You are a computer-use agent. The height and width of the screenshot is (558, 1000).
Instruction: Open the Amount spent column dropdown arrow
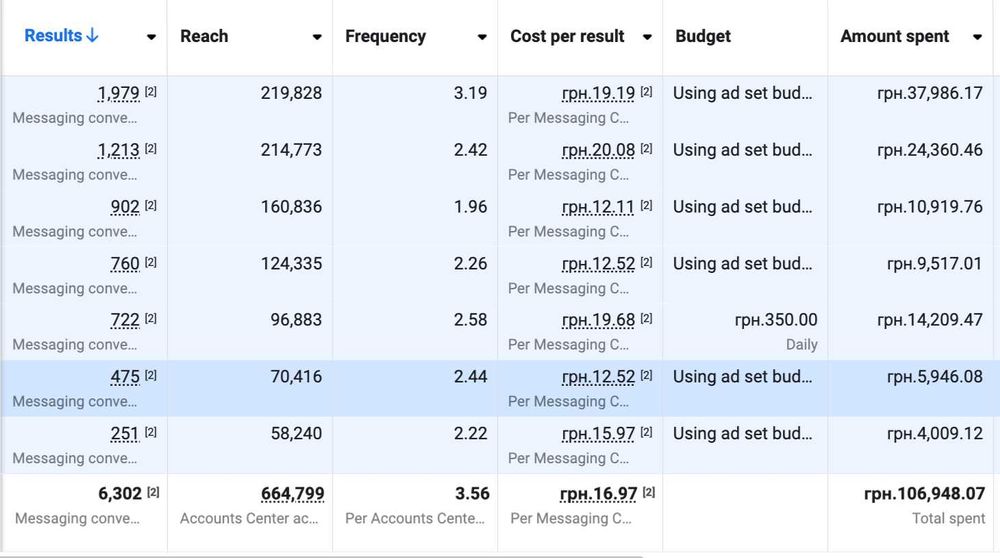(x=977, y=38)
